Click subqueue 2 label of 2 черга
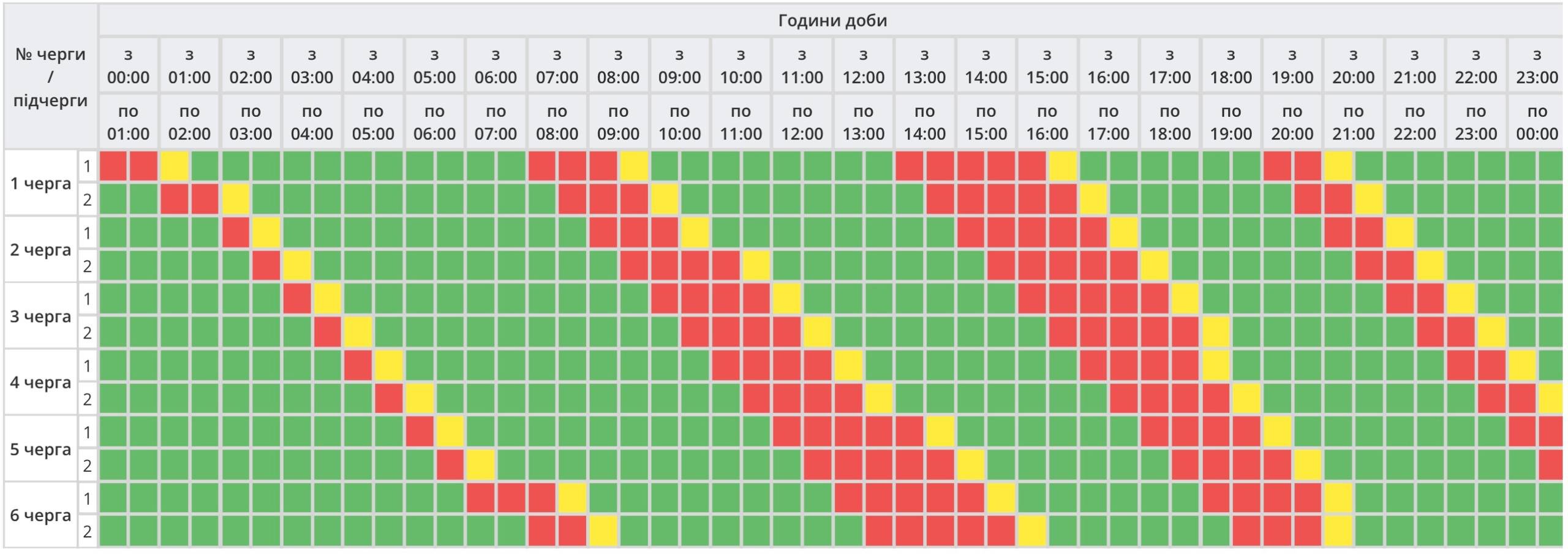This screenshot has height=558, width=1568. tap(88, 266)
